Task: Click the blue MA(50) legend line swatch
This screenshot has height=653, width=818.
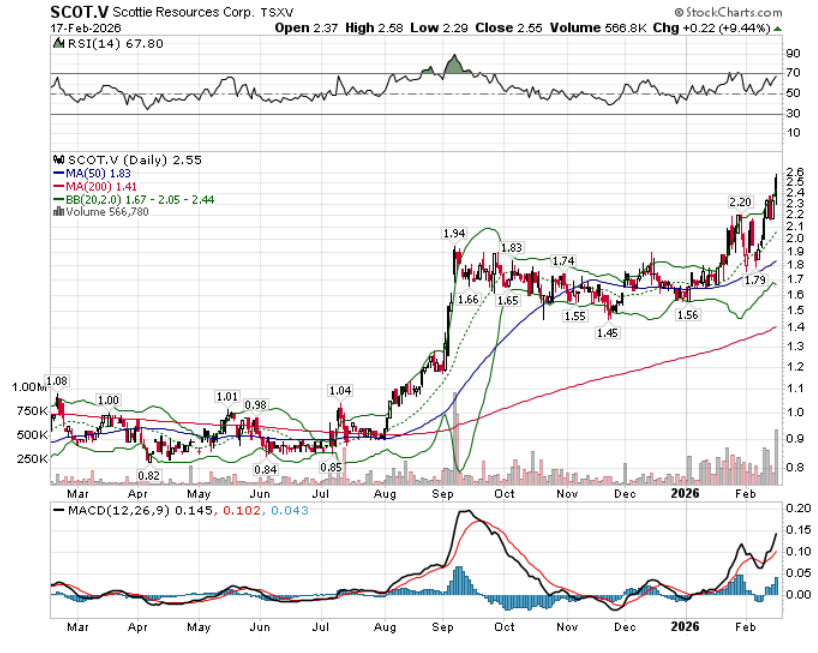Action: 58,174
